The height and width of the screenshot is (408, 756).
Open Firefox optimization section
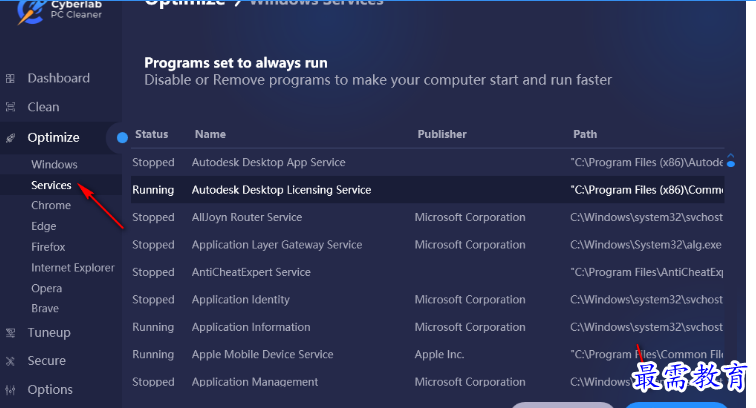click(x=48, y=247)
